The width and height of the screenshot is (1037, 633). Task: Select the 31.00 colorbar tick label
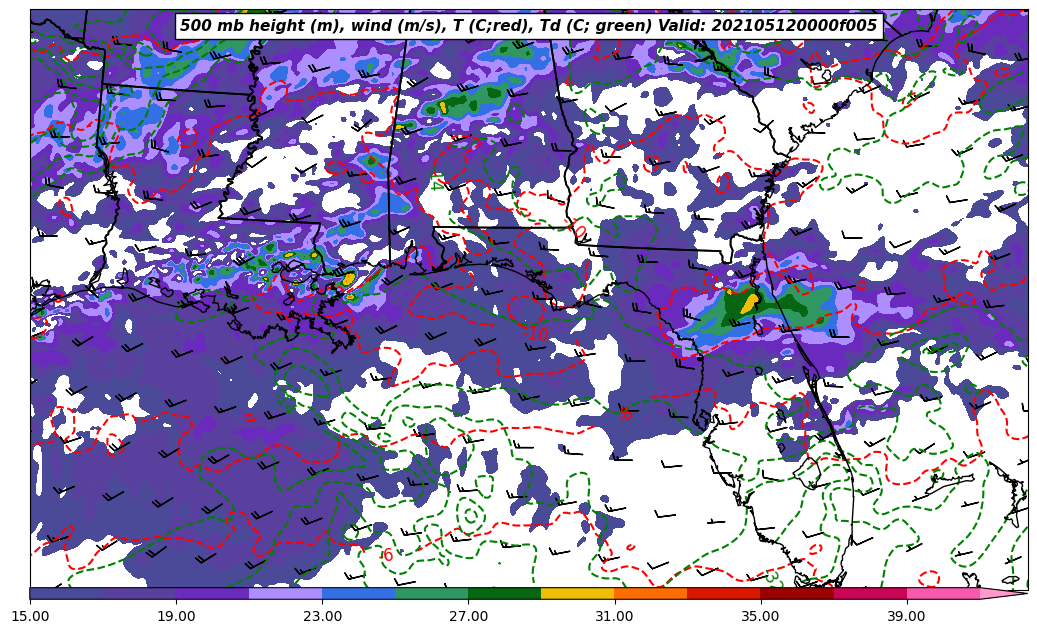[x=614, y=616]
